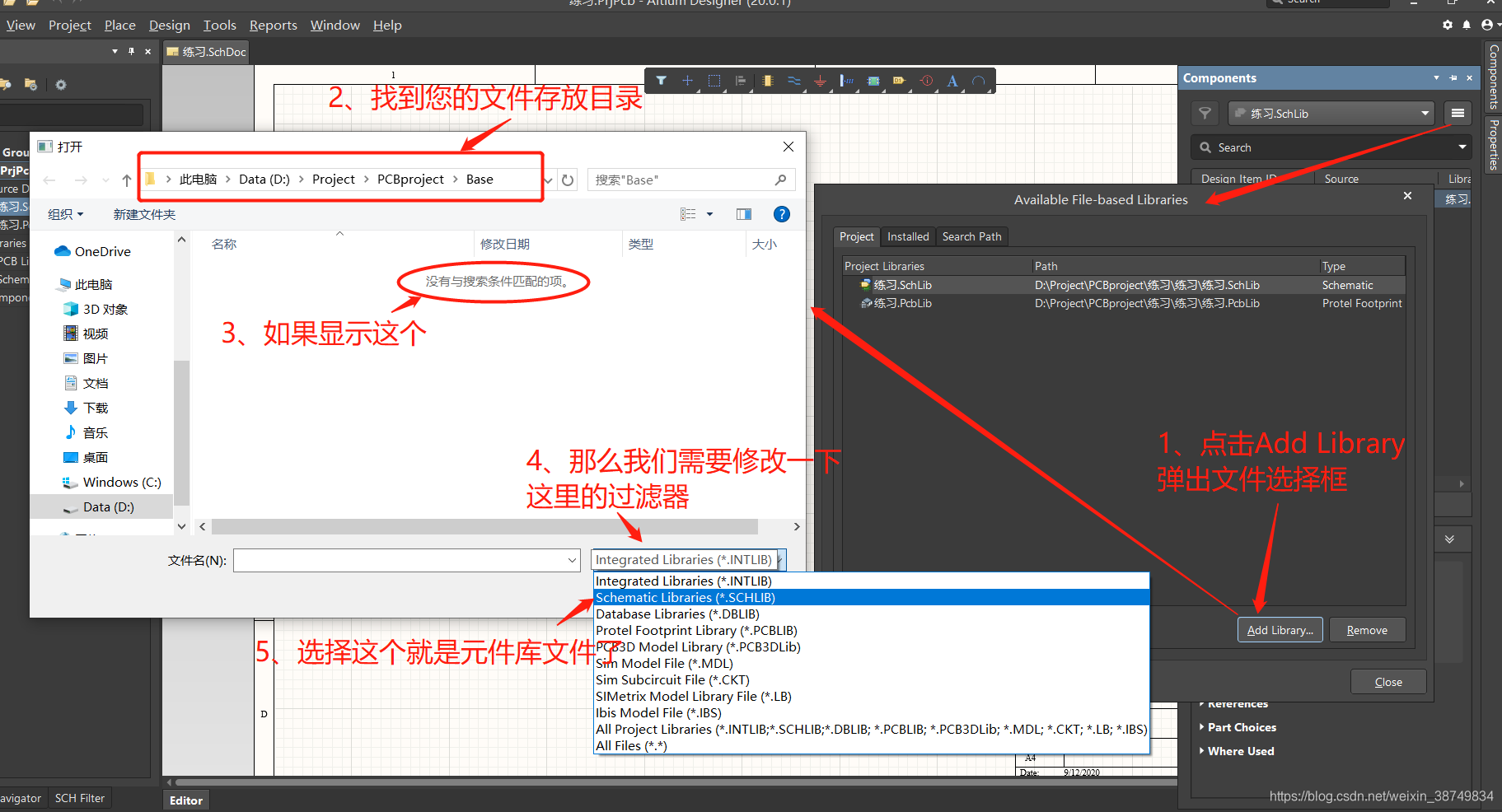Expand the address bar history dropdown
The image size is (1502, 812).
pos(549,180)
